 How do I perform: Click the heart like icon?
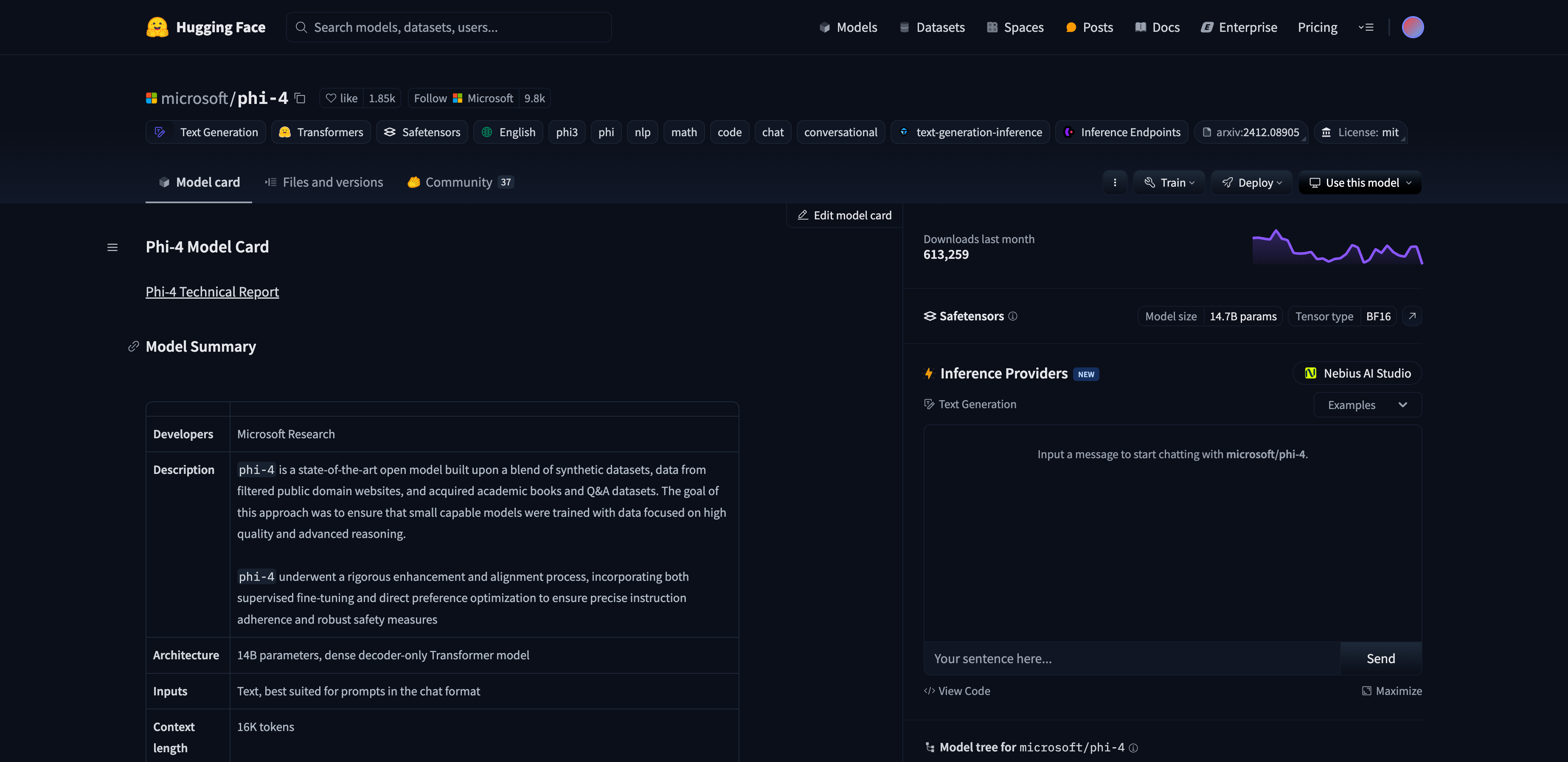click(x=331, y=98)
